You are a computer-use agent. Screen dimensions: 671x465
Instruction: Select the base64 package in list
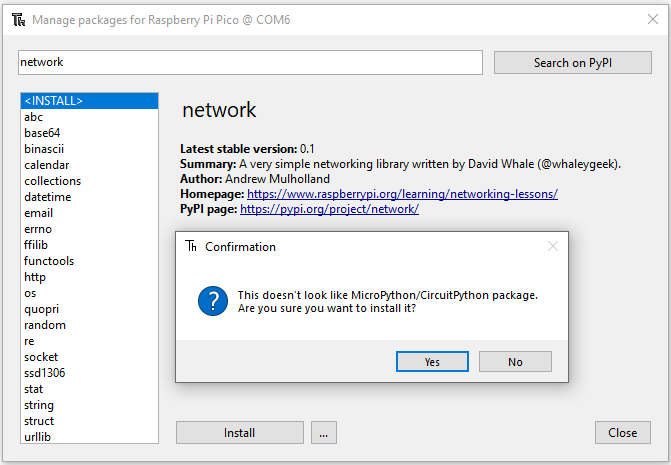pyautogui.click(x=42, y=133)
